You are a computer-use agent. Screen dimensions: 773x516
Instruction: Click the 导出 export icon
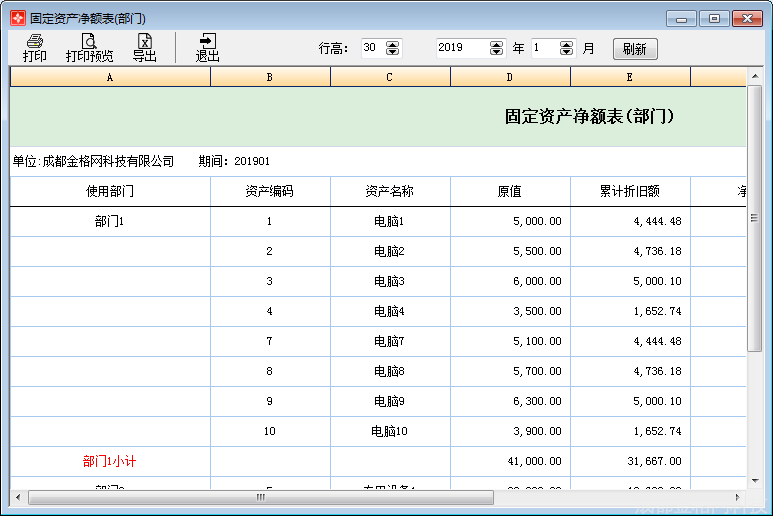coord(145,47)
